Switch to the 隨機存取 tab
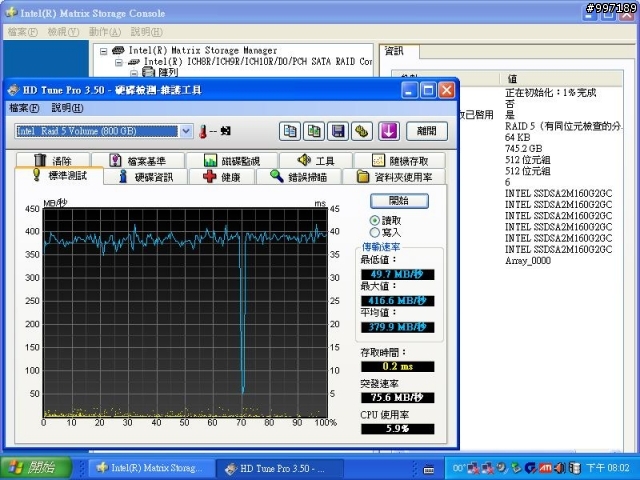The height and width of the screenshot is (480, 640). (x=400, y=160)
